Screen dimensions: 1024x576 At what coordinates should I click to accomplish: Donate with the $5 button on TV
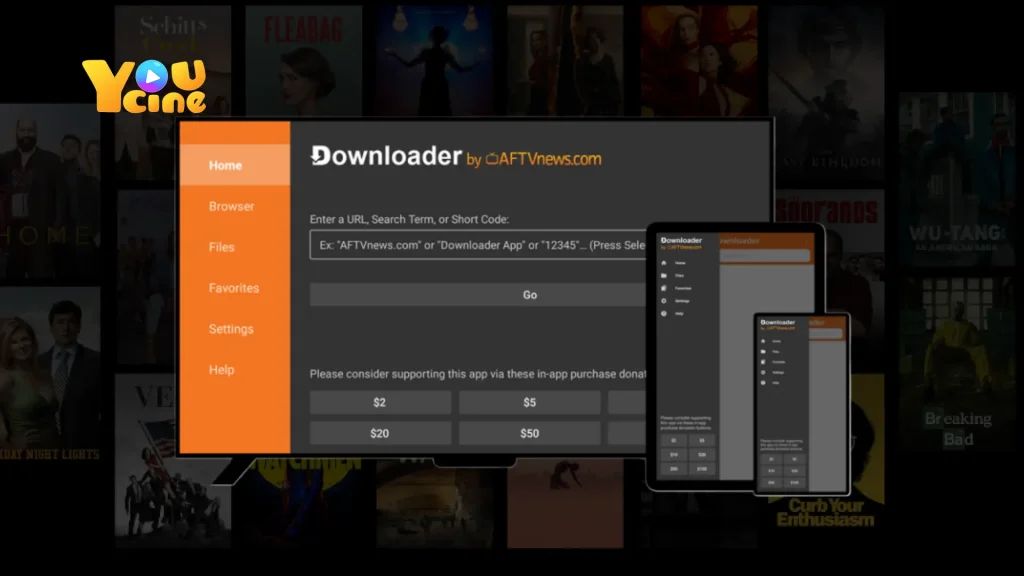(x=530, y=402)
